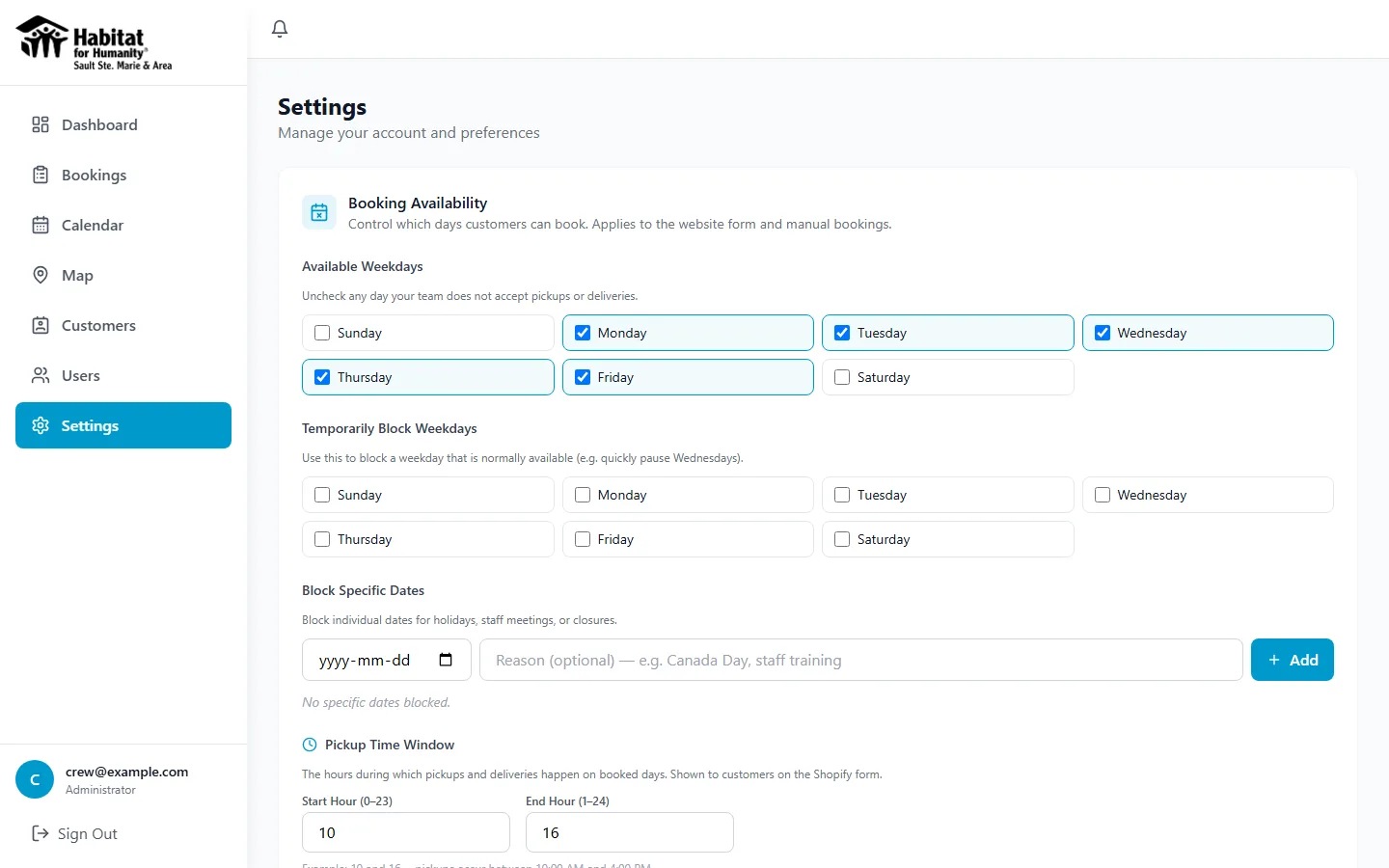Select the Settings menu item
Screen dimensions: 1389x868
(123, 425)
